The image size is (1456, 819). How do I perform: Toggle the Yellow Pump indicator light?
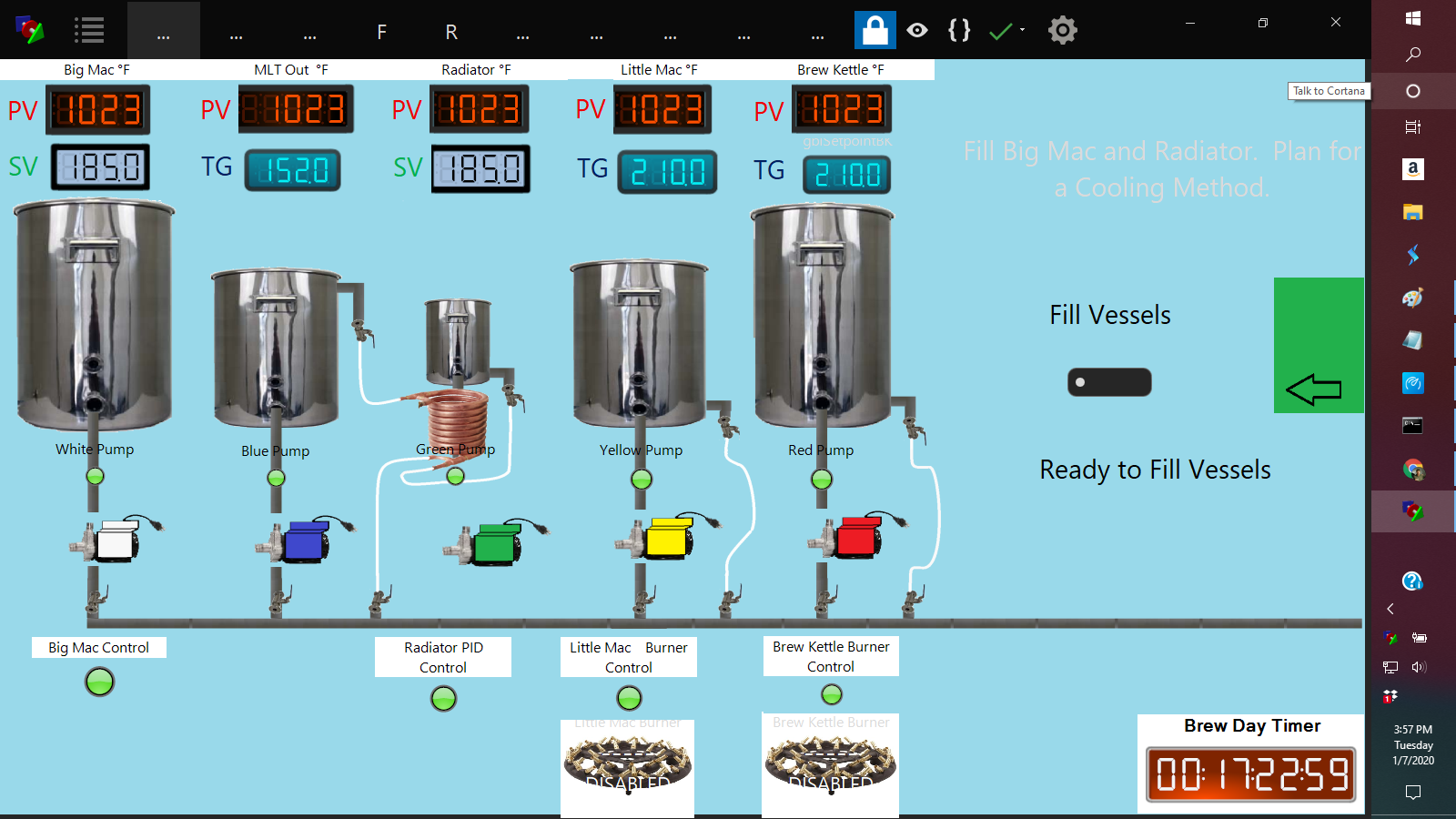click(642, 480)
